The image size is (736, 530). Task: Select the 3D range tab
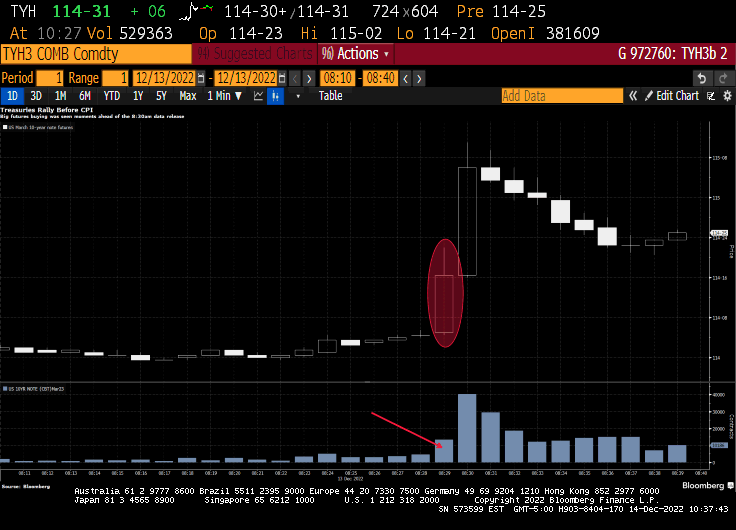(36, 96)
